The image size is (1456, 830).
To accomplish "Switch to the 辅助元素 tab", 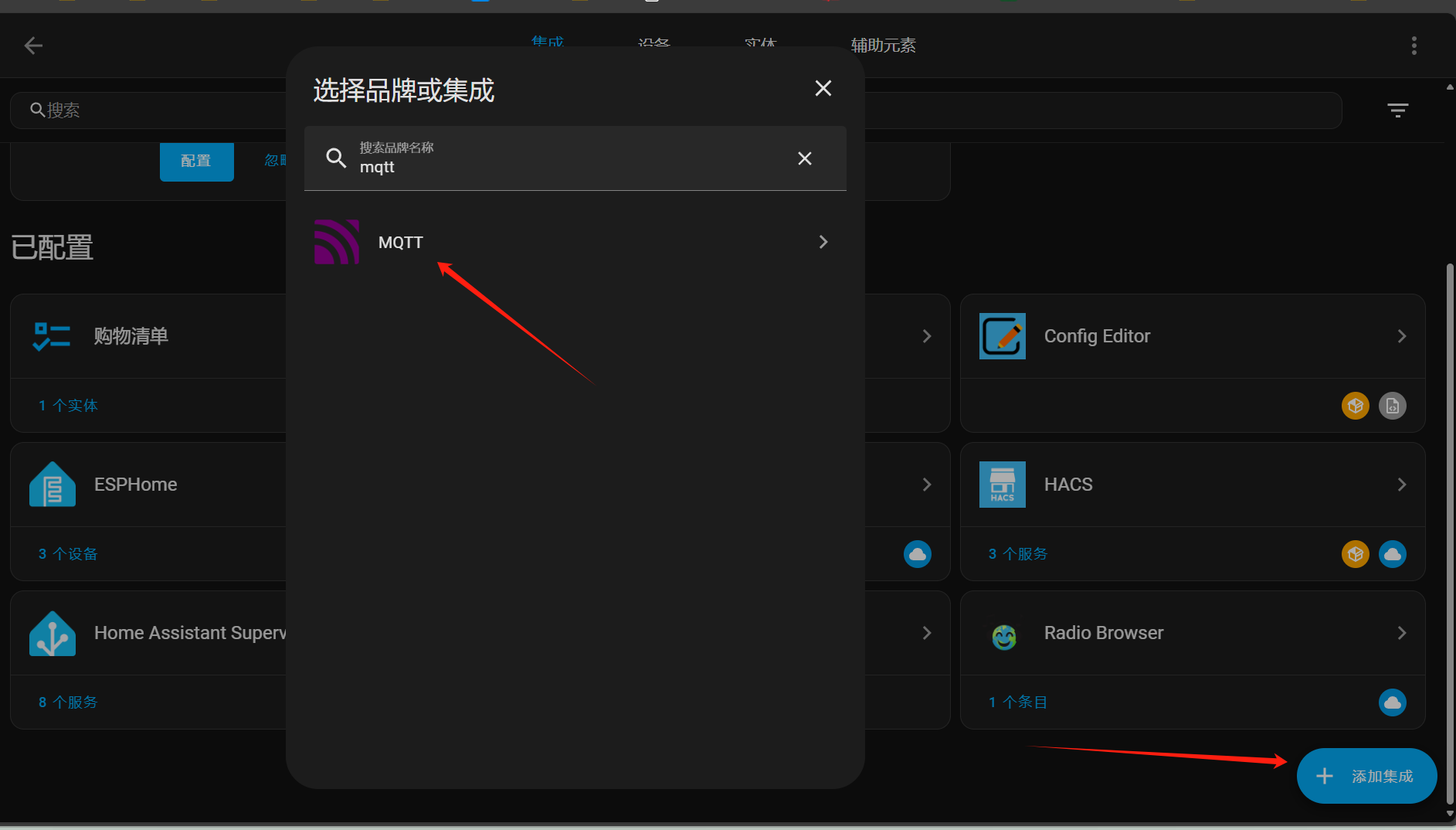I will point(884,46).
